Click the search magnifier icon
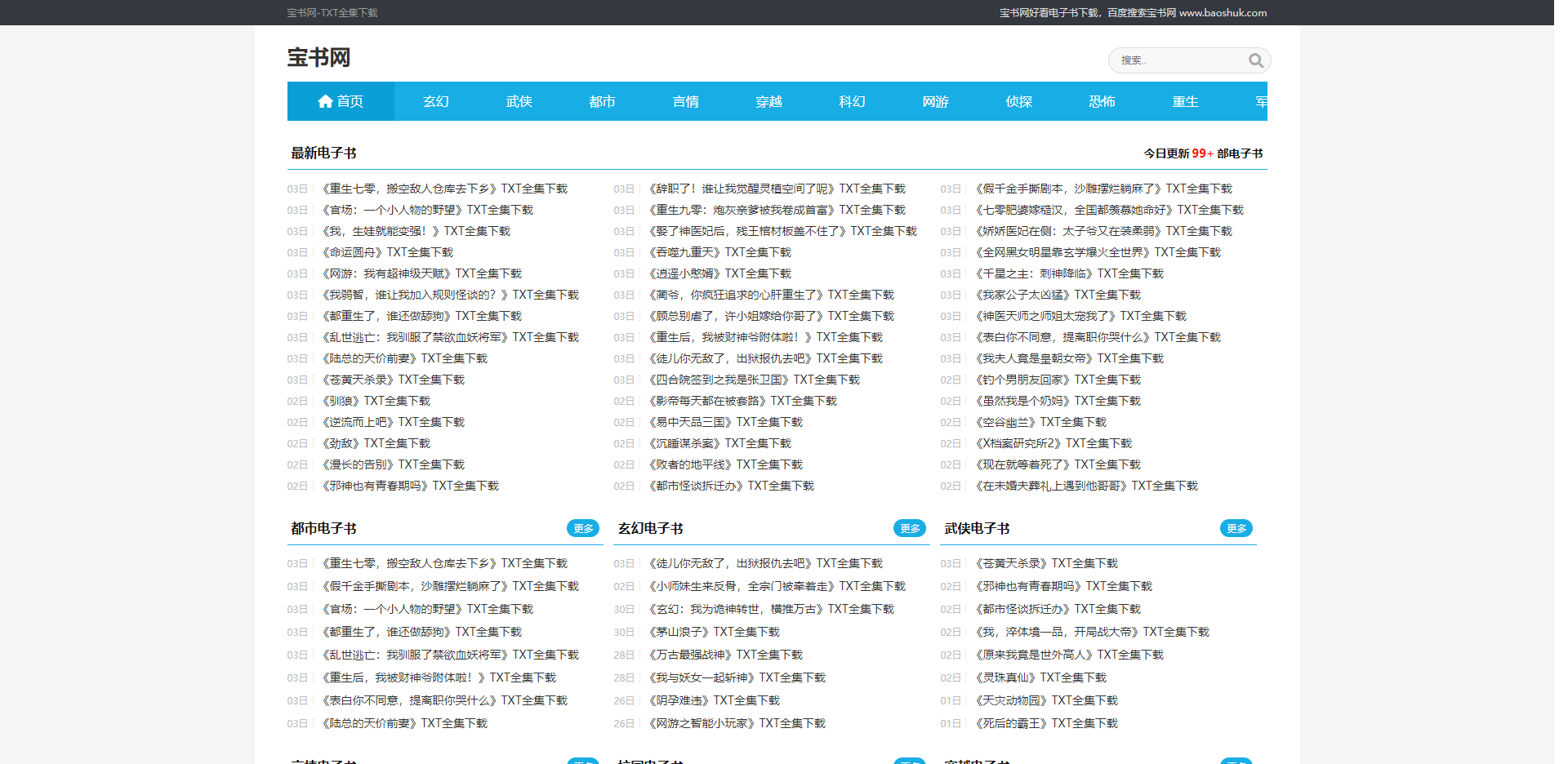Screen dimensions: 1568x764 pos(1255,60)
